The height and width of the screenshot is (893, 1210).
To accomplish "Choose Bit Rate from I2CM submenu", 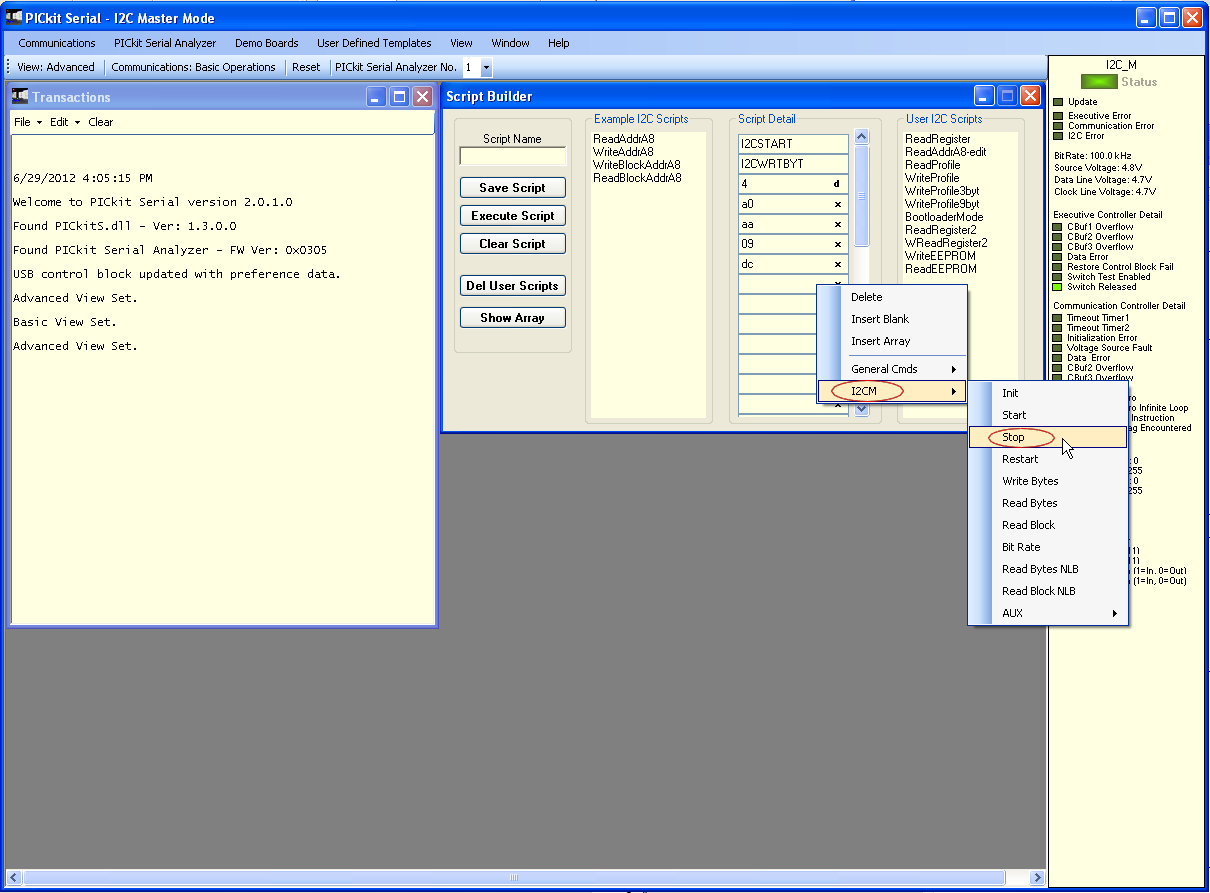I will point(1048,547).
